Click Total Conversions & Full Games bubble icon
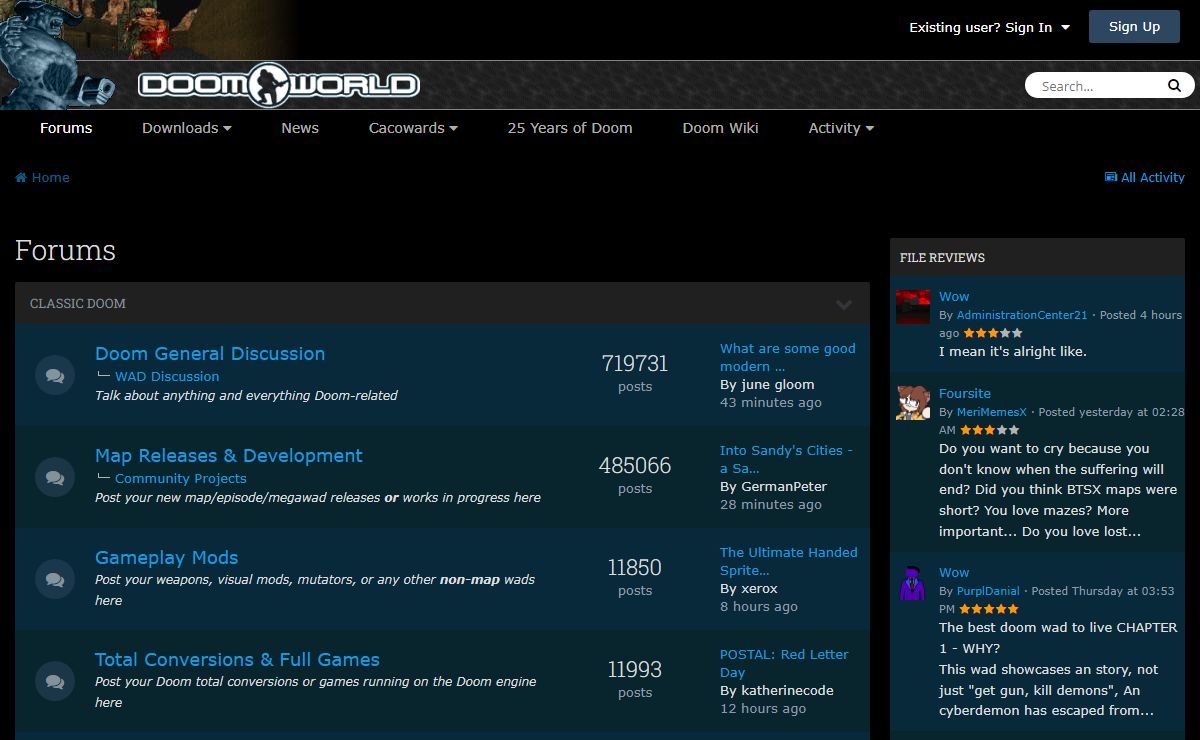This screenshot has width=1200, height=740. [55, 682]
